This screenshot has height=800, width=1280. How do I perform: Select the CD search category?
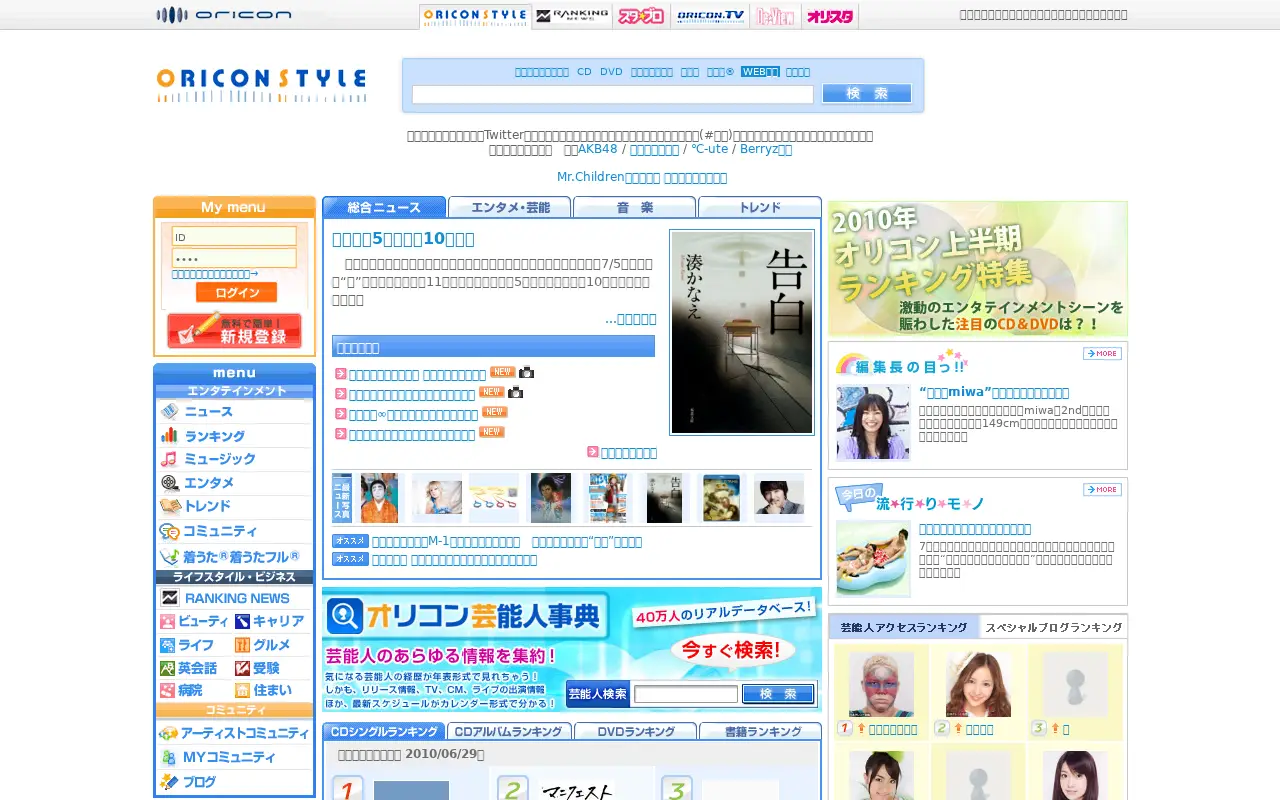pos(584,72)
